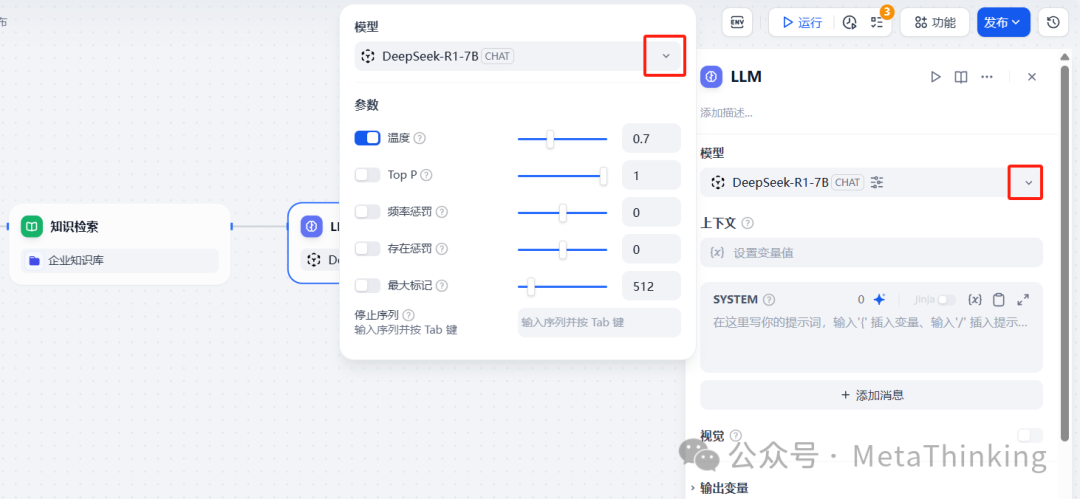Click the Top P value field 1

(651, 176)
